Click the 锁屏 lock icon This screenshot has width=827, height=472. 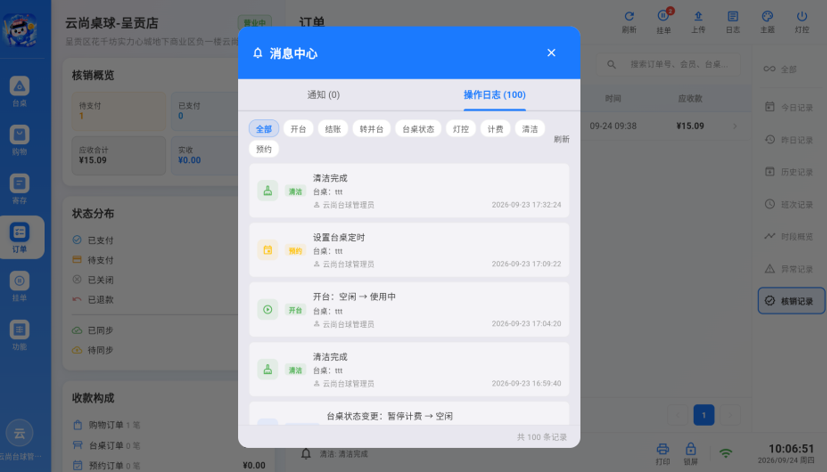click(x=690, y=454)
